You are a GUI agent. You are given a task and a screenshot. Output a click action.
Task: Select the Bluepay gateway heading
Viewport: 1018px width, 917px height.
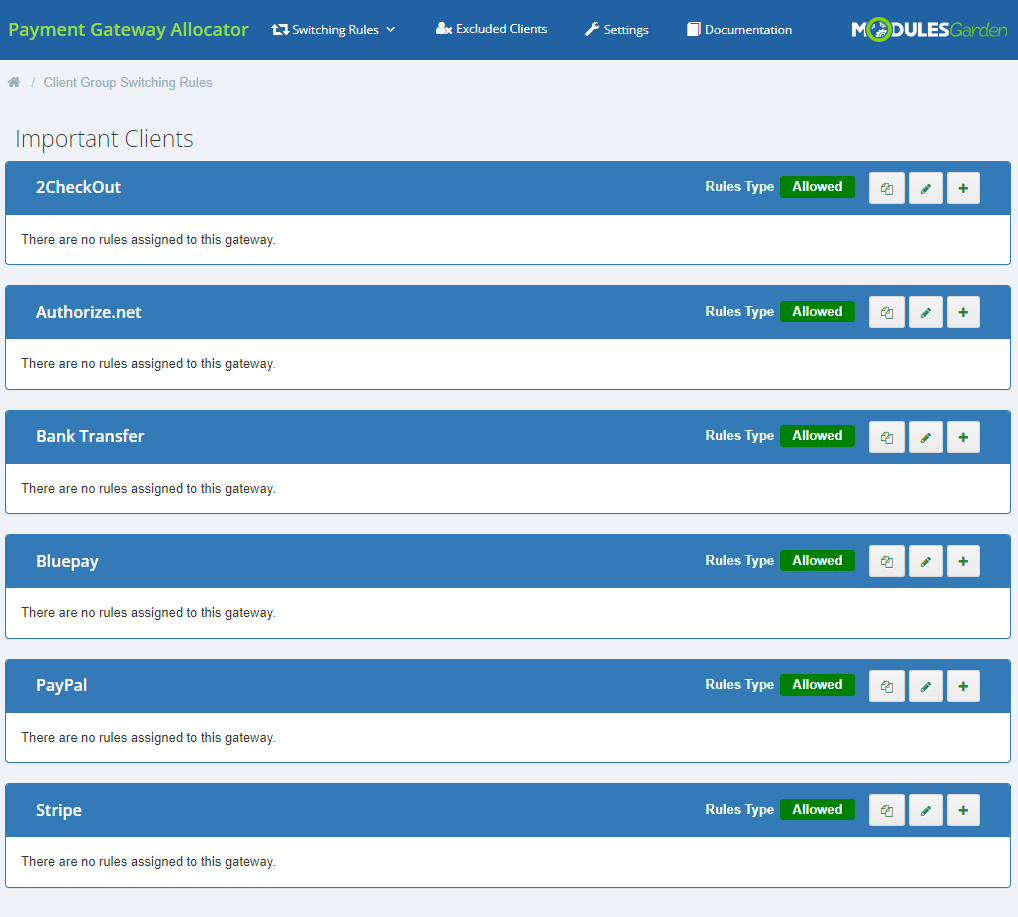[67, 561]
